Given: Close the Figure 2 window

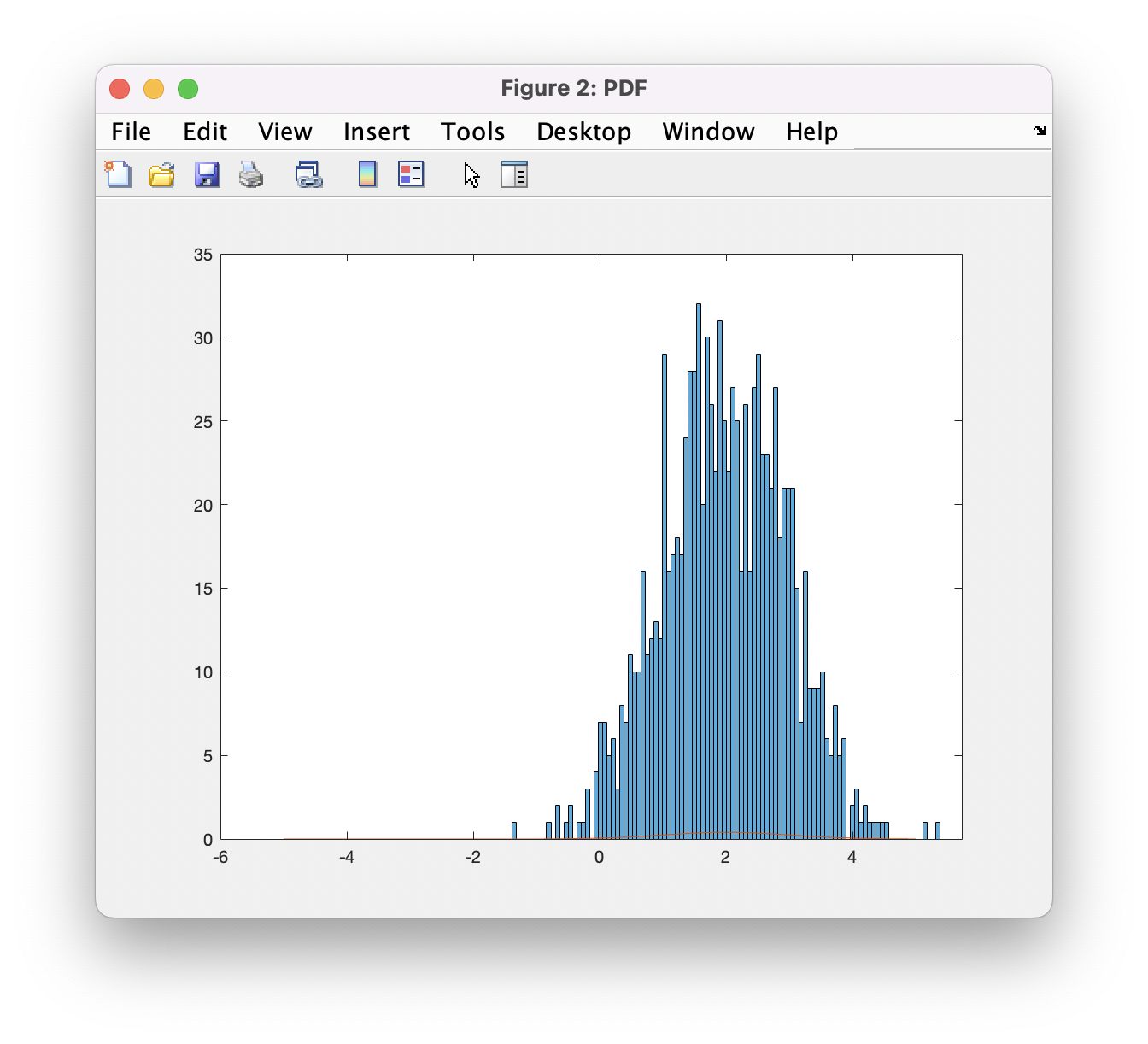Looking at the screenshot, I should 120,89.
